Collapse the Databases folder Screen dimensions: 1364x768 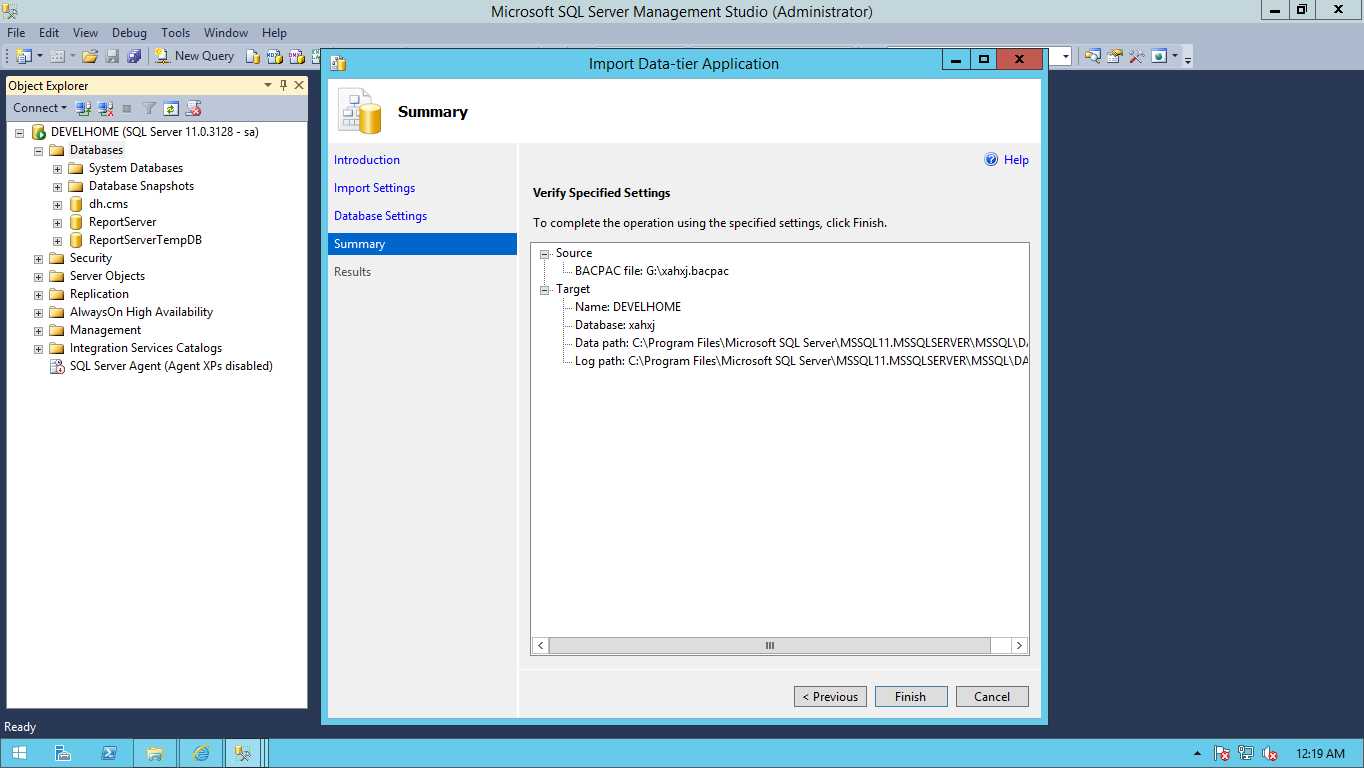click(x=38, y=150)
